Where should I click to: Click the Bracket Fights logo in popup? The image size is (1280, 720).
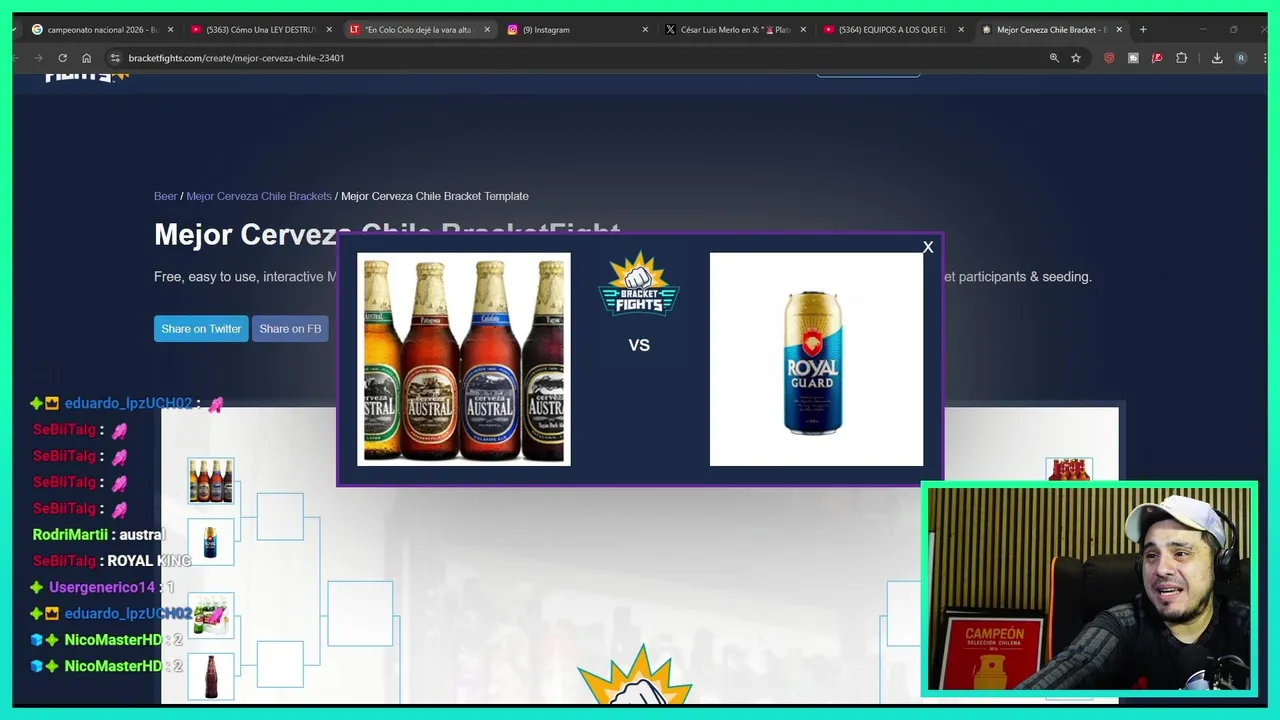639,286
